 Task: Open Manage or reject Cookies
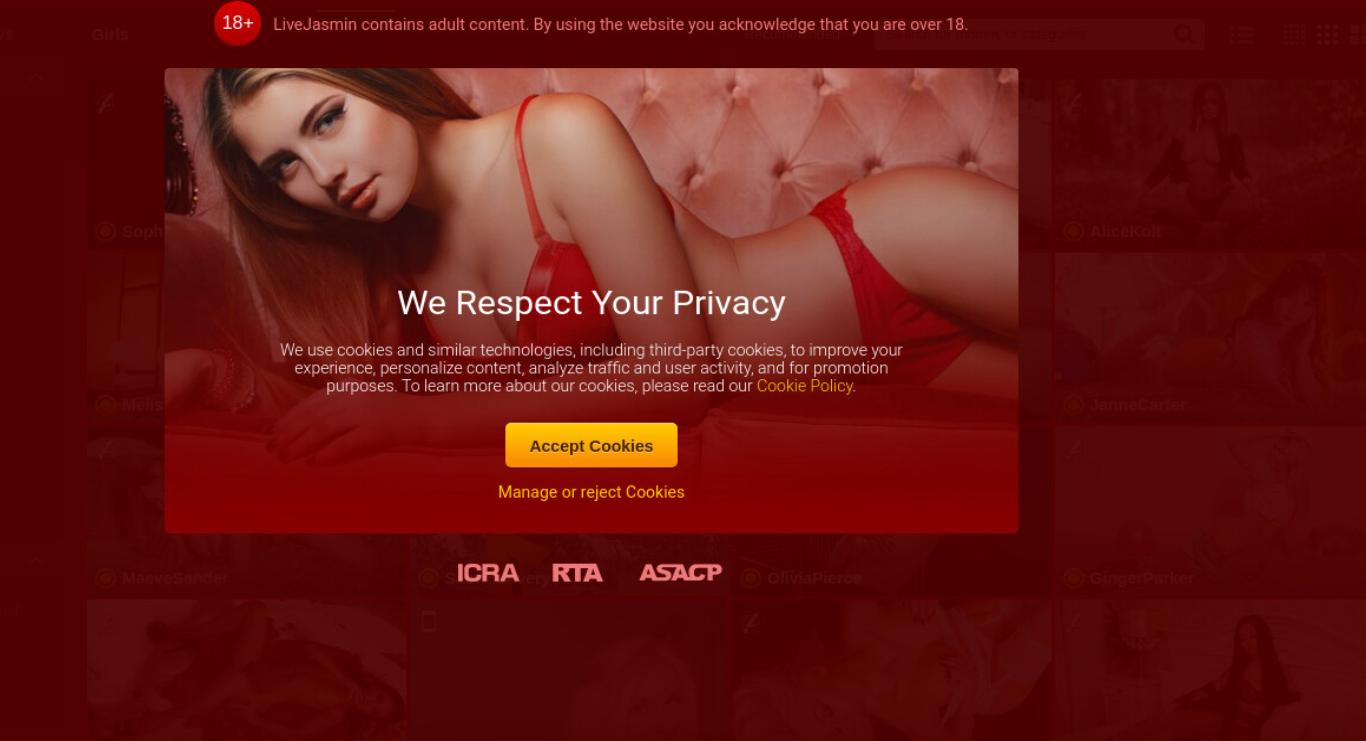click(591, 492)
